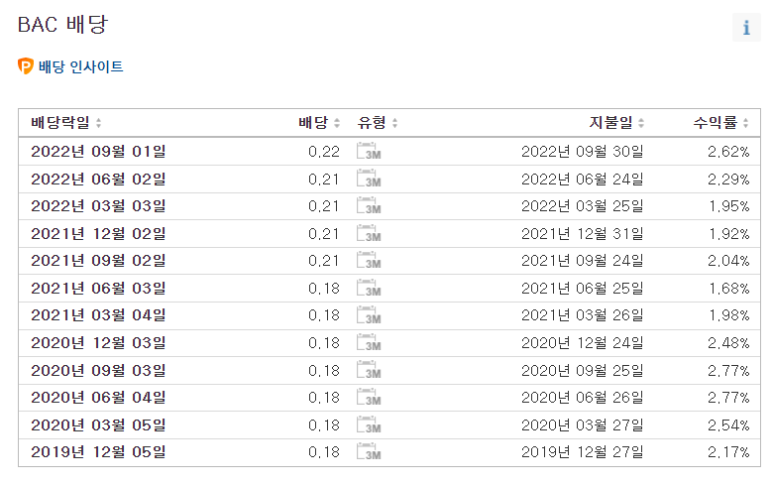Click 3M type icon in 2022년 09월 01일 row
The height and width of the screenshot is (484, 773).
pos(369,151)
